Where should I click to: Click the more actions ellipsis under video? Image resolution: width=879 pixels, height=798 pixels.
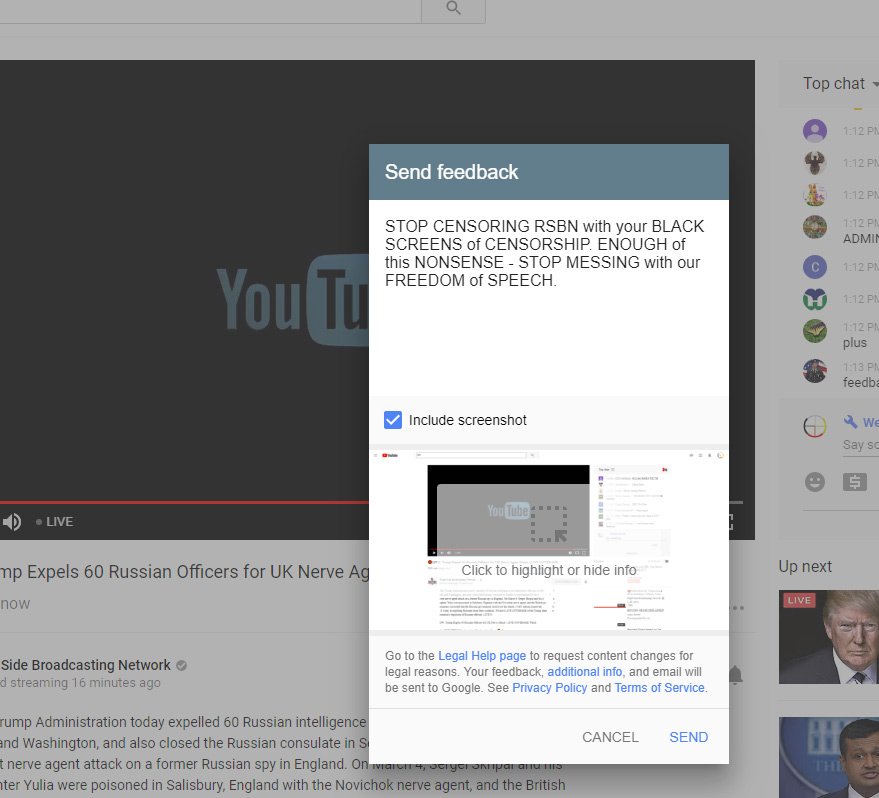pos(738,607)
